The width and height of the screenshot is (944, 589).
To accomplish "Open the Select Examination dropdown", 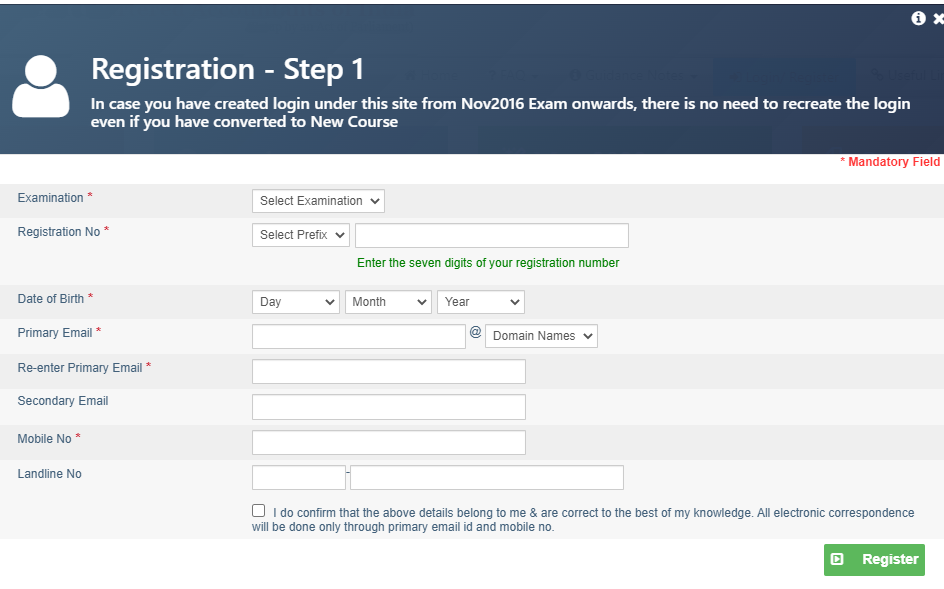I will point(318,201).
